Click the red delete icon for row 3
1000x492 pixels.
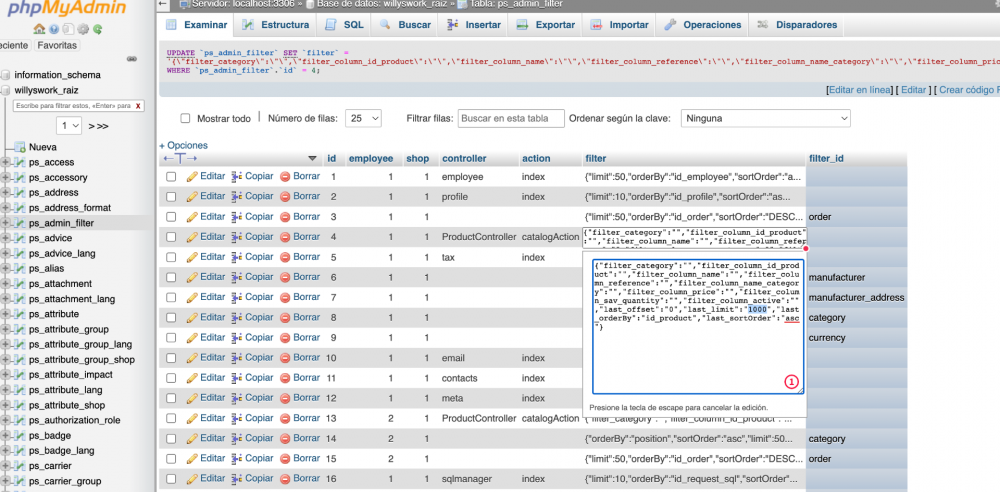285,217
